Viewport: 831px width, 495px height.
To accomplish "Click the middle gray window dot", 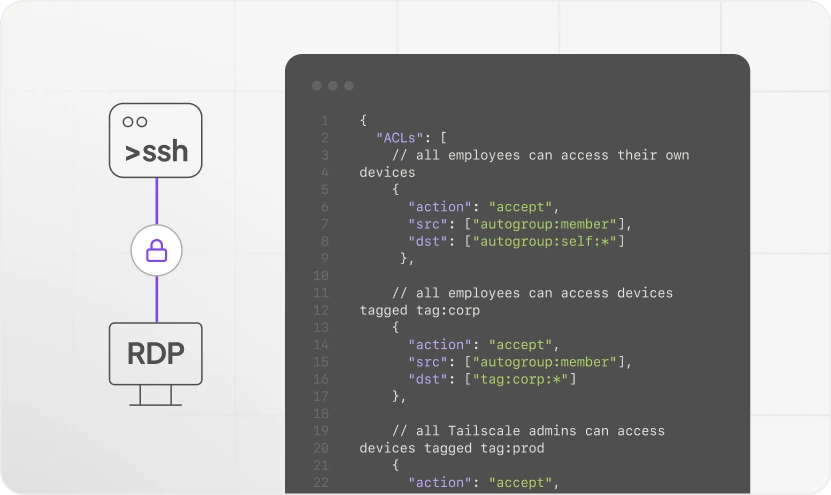I will coord(333,86).
